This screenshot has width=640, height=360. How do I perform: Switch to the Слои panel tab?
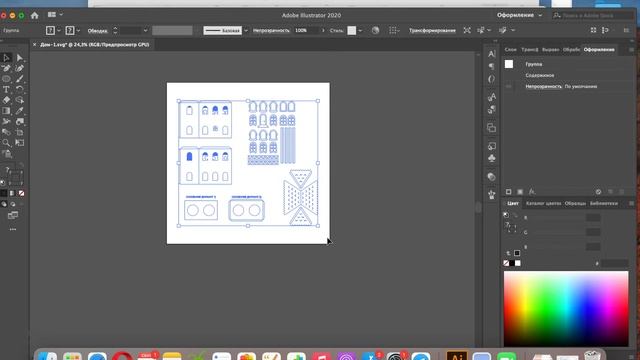pyautogui.click(x=511, y=50)
